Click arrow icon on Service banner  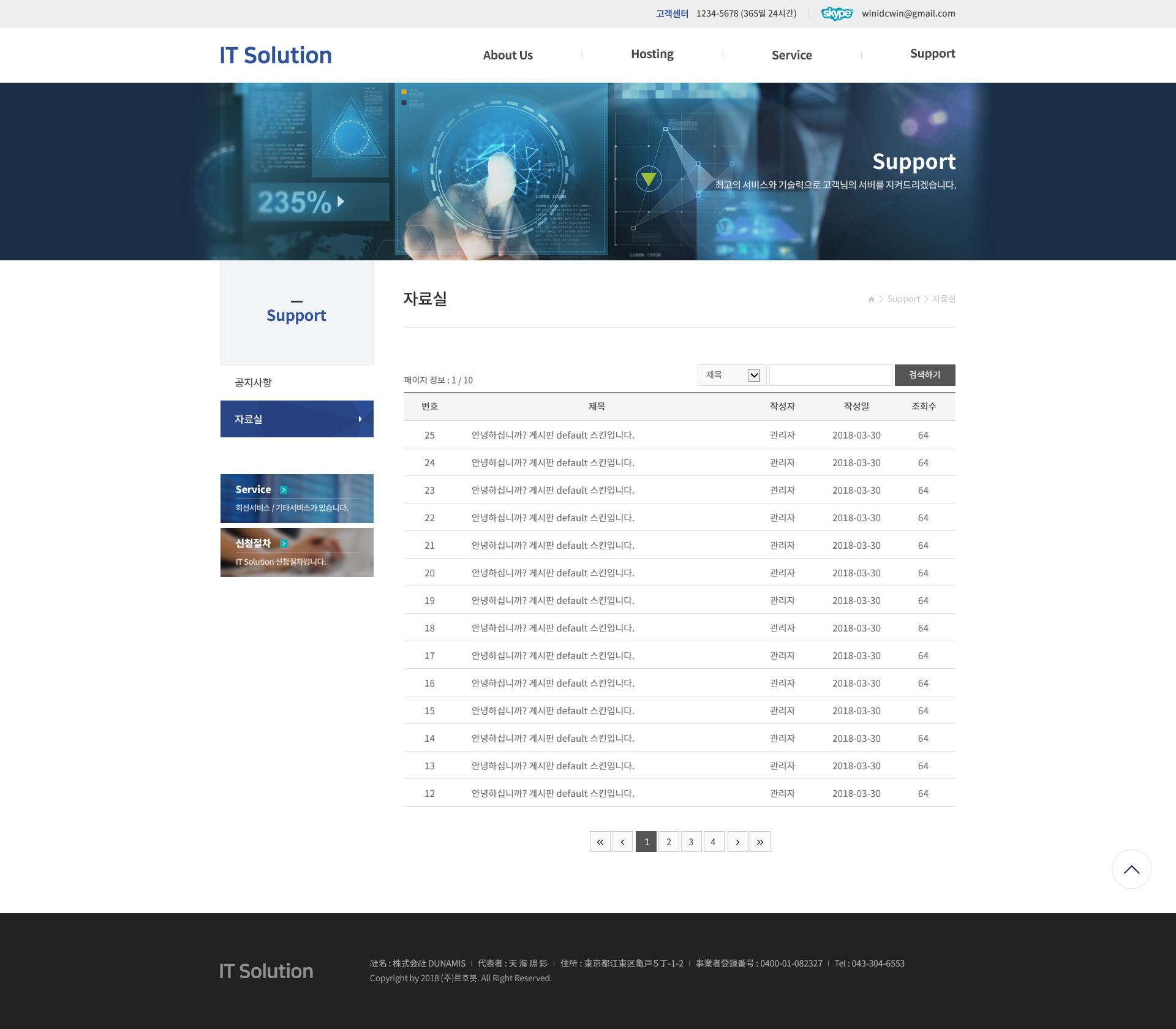284,490
